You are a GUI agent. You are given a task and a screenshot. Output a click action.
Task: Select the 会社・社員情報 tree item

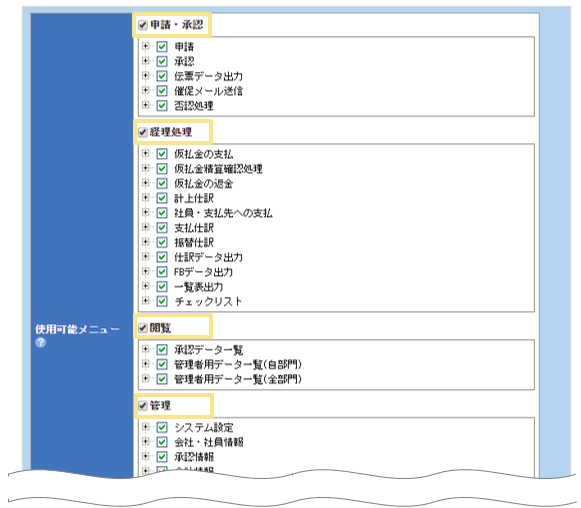pos(209,442)
